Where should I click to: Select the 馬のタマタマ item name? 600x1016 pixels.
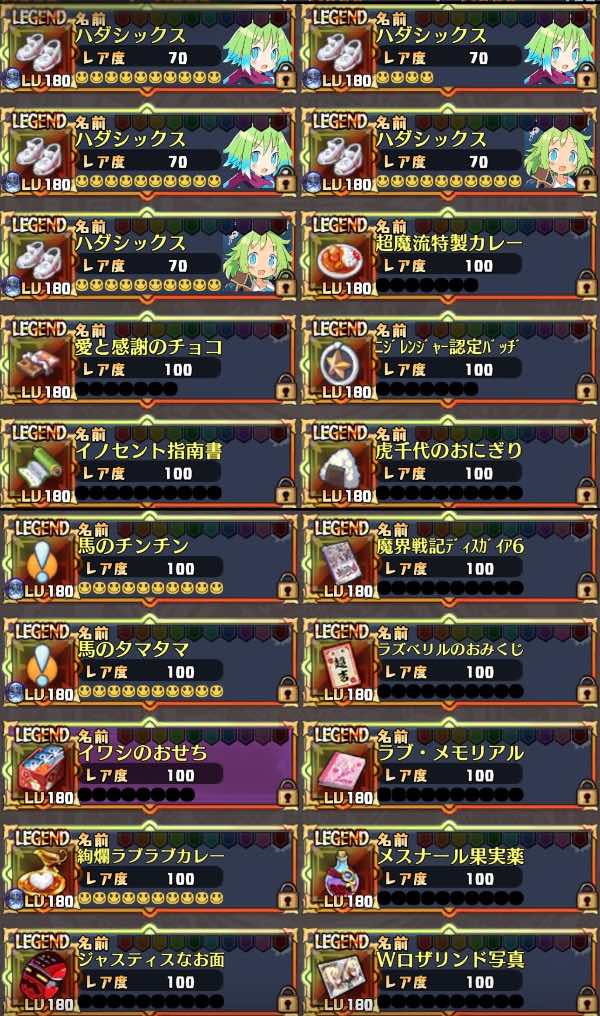(x=133, y=649)
